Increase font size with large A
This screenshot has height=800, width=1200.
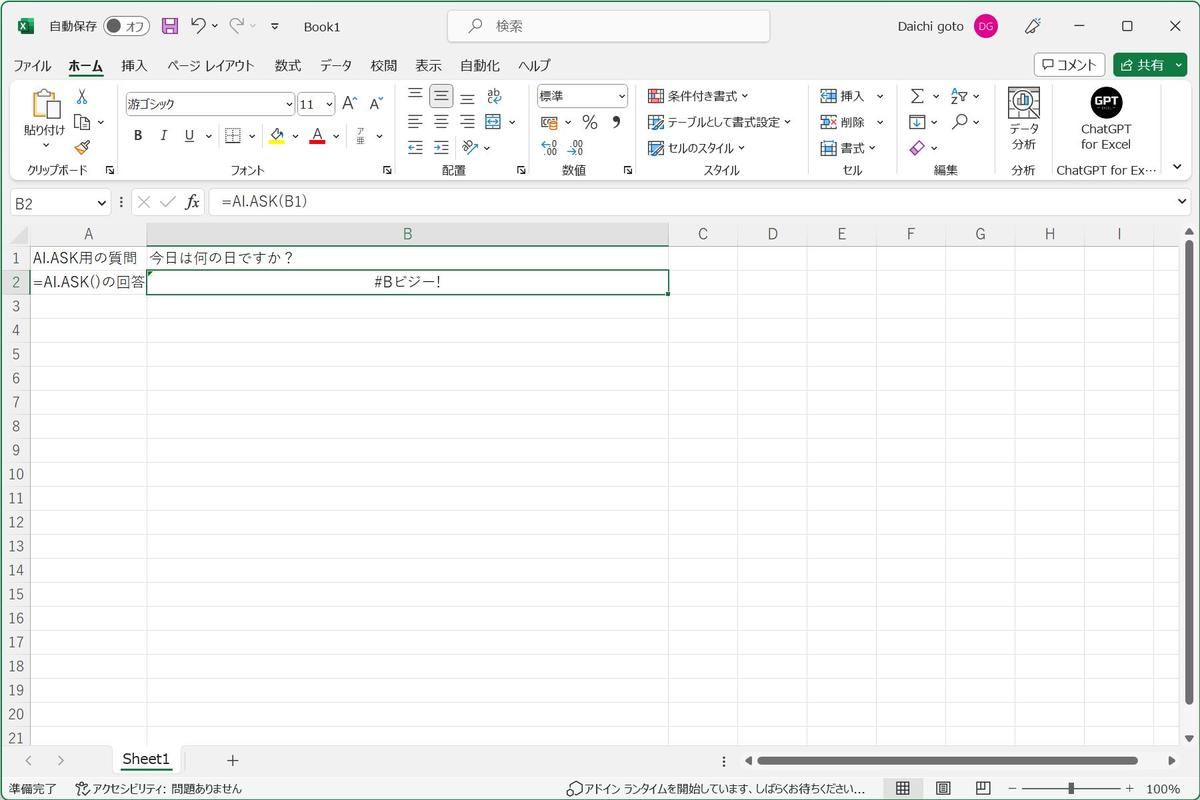[x=349, y=104]
